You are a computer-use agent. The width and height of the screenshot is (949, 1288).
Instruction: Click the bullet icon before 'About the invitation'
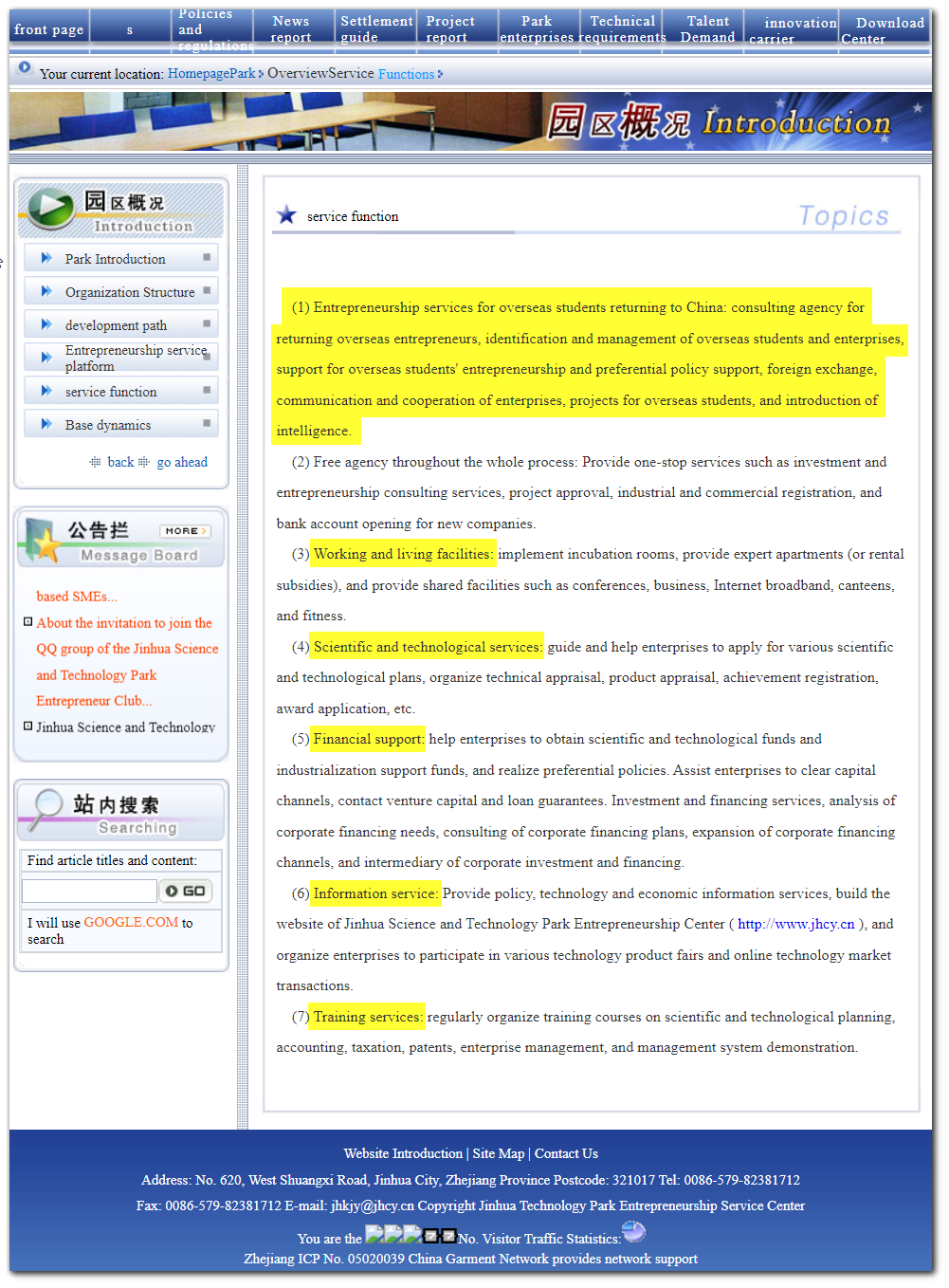27,621
